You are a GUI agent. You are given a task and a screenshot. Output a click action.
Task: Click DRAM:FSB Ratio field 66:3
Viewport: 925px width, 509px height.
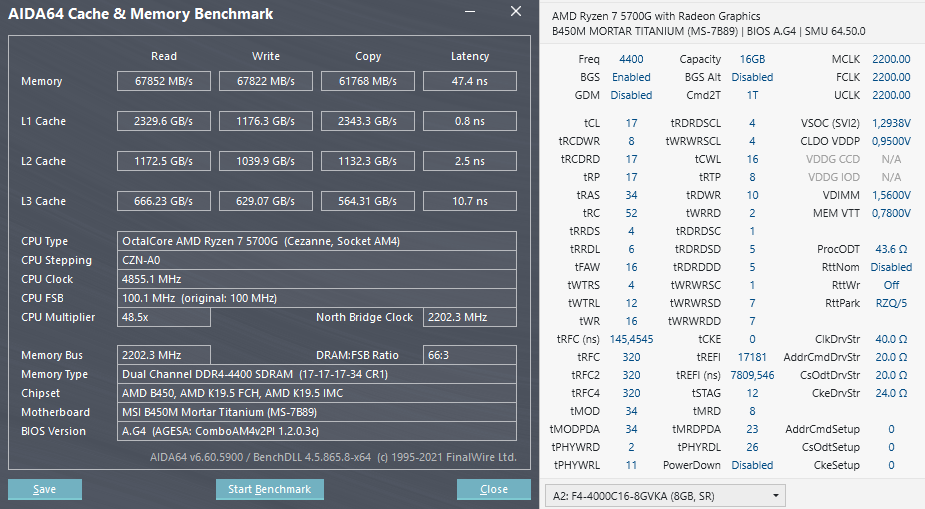[x=470, y=355]
